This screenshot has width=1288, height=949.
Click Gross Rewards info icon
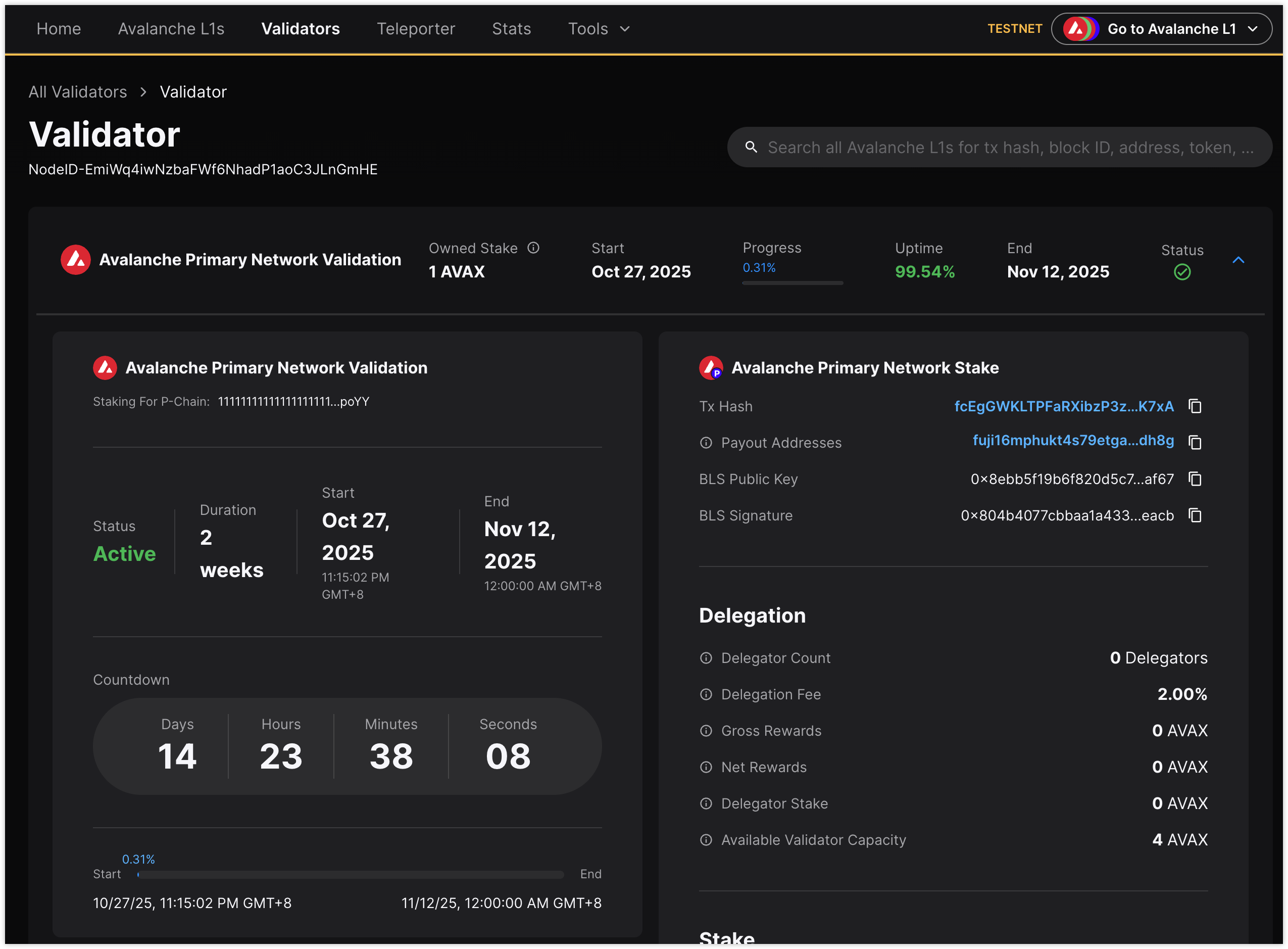pyautogui.click(x=706, y=731)
